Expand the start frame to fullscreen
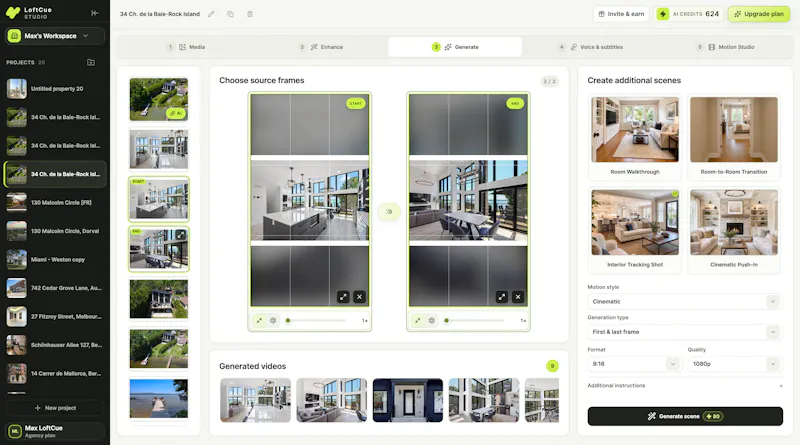 343,296
